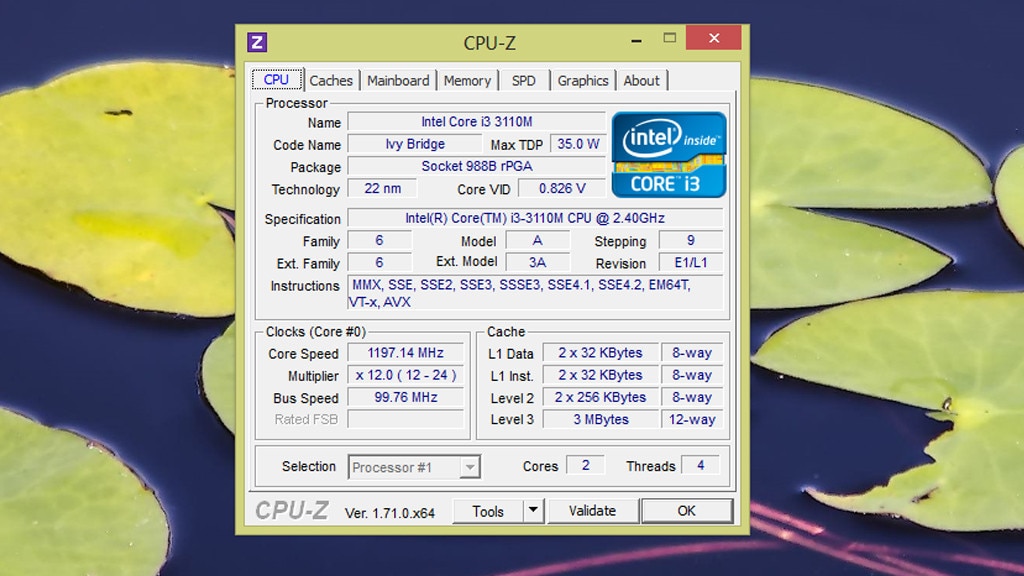Click the Intel Core i3 badge
Image resolution: width=1024 pixels, height=576 pixels.
[669, 153]
